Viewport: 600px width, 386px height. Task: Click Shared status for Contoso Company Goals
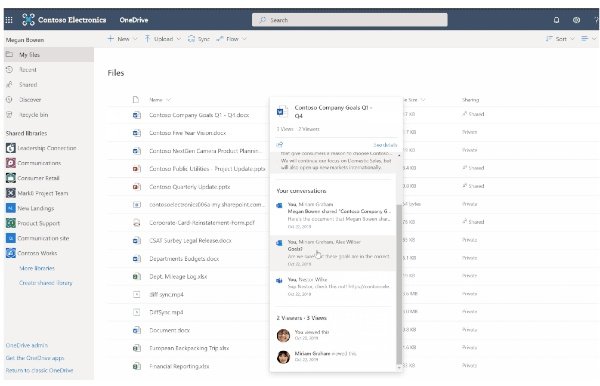pos(473,114)
